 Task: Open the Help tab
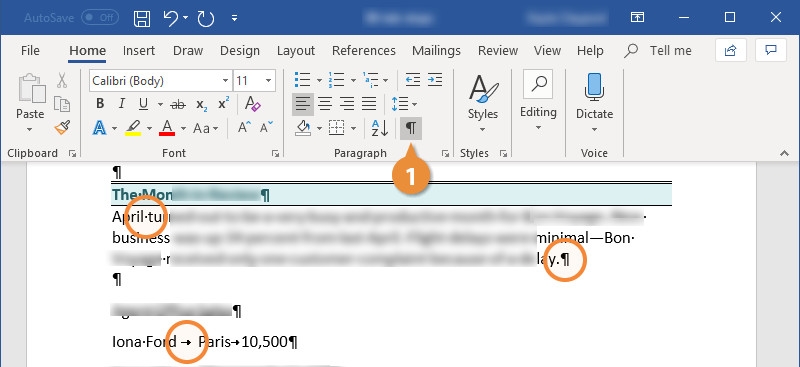click(590, 51)
